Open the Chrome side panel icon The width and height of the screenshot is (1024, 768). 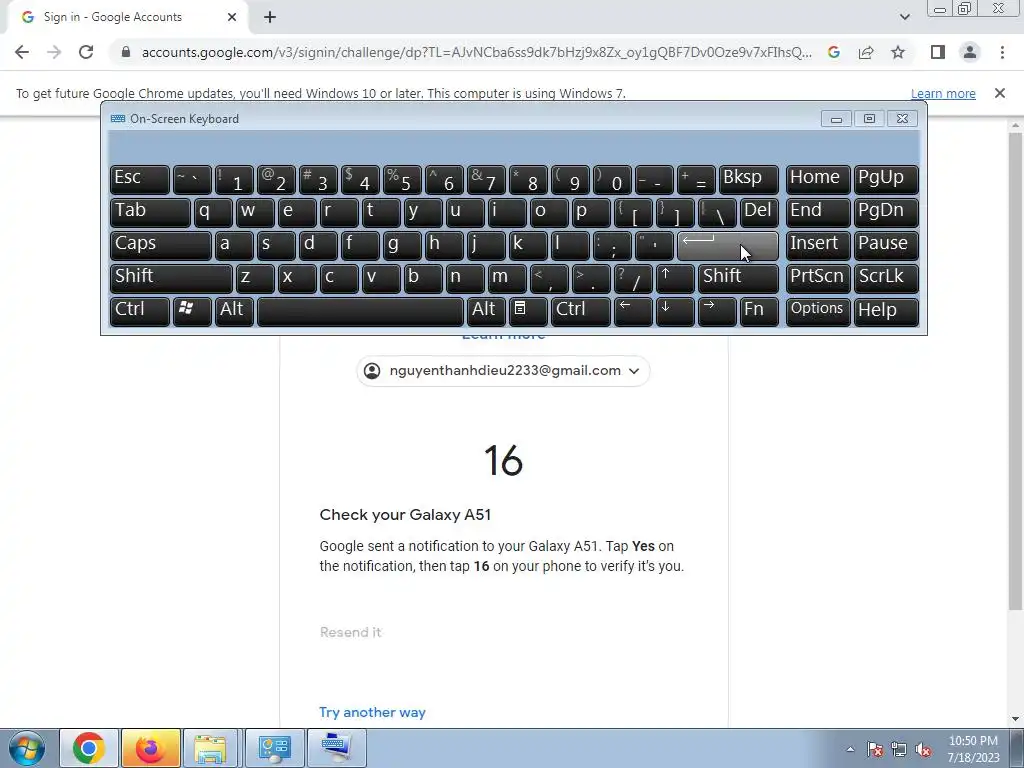pyautogui.click(x=938, y=52)
